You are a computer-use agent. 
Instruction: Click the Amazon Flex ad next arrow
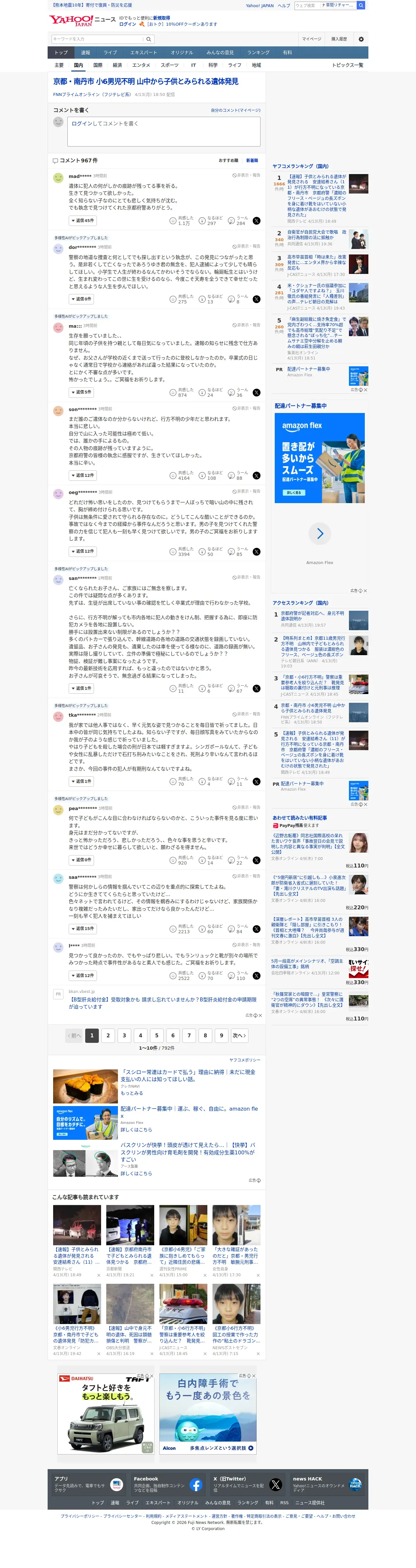click(320, 534)
